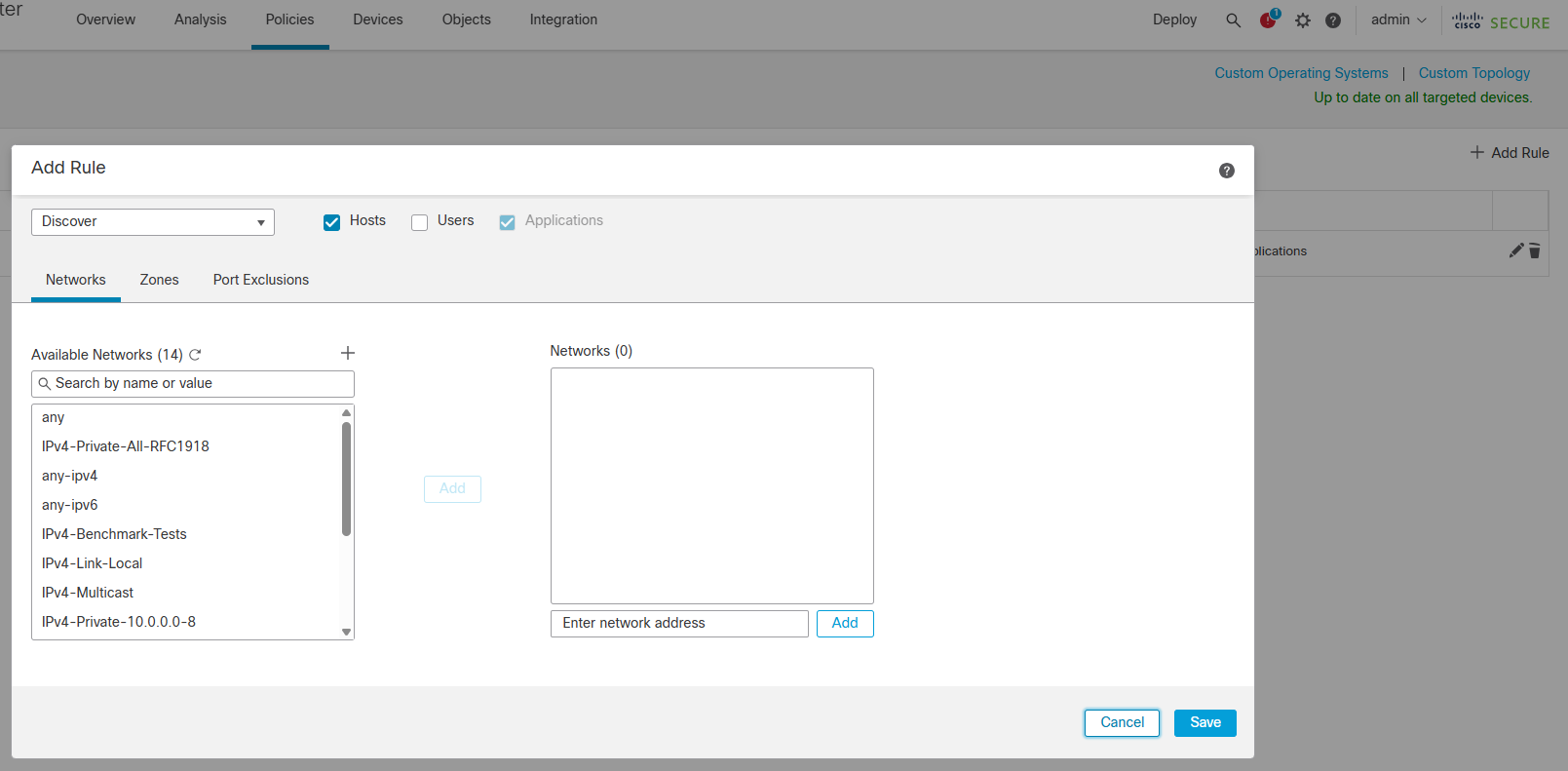Switch to the Port Exclusions tab

(261, 280)
